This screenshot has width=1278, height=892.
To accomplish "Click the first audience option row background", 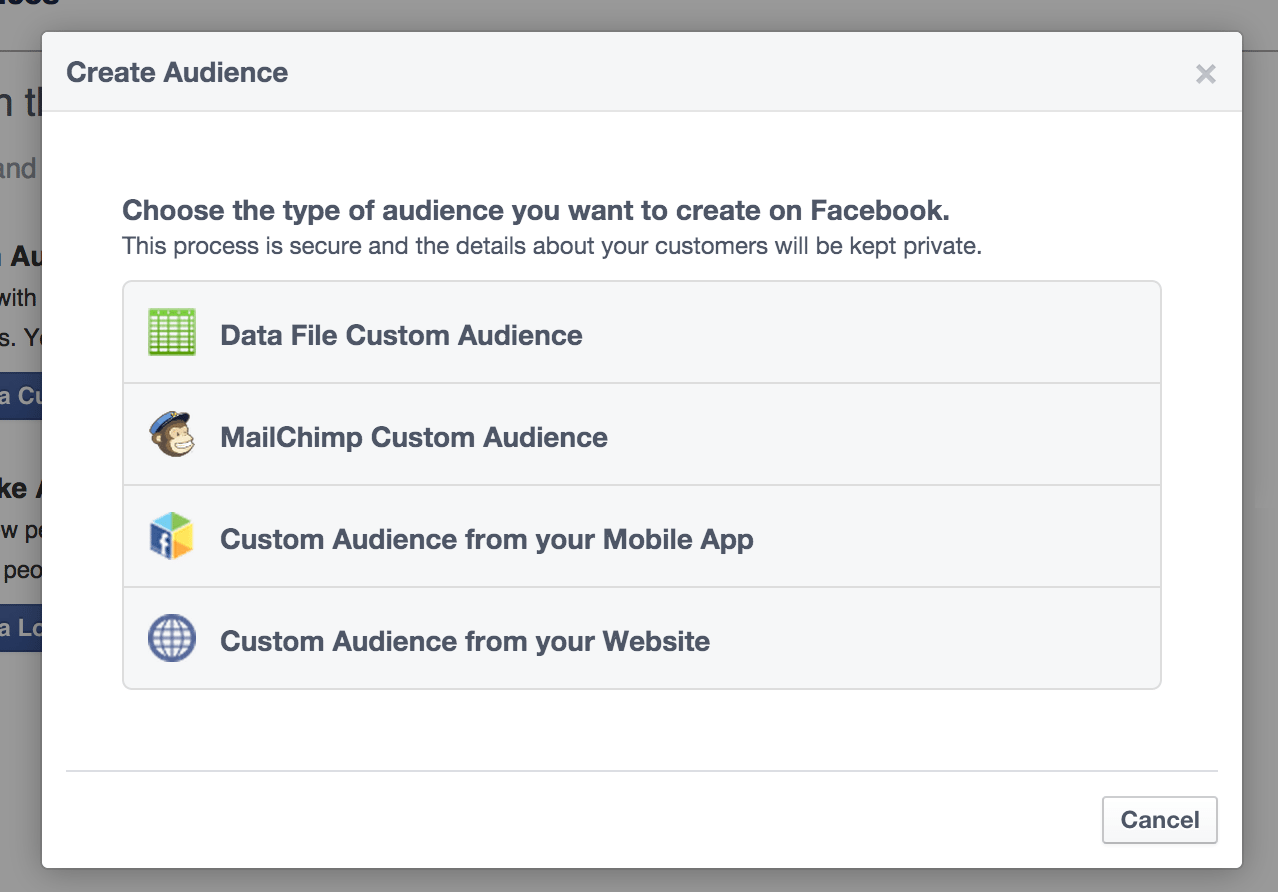I will click(x=850, y=331).
